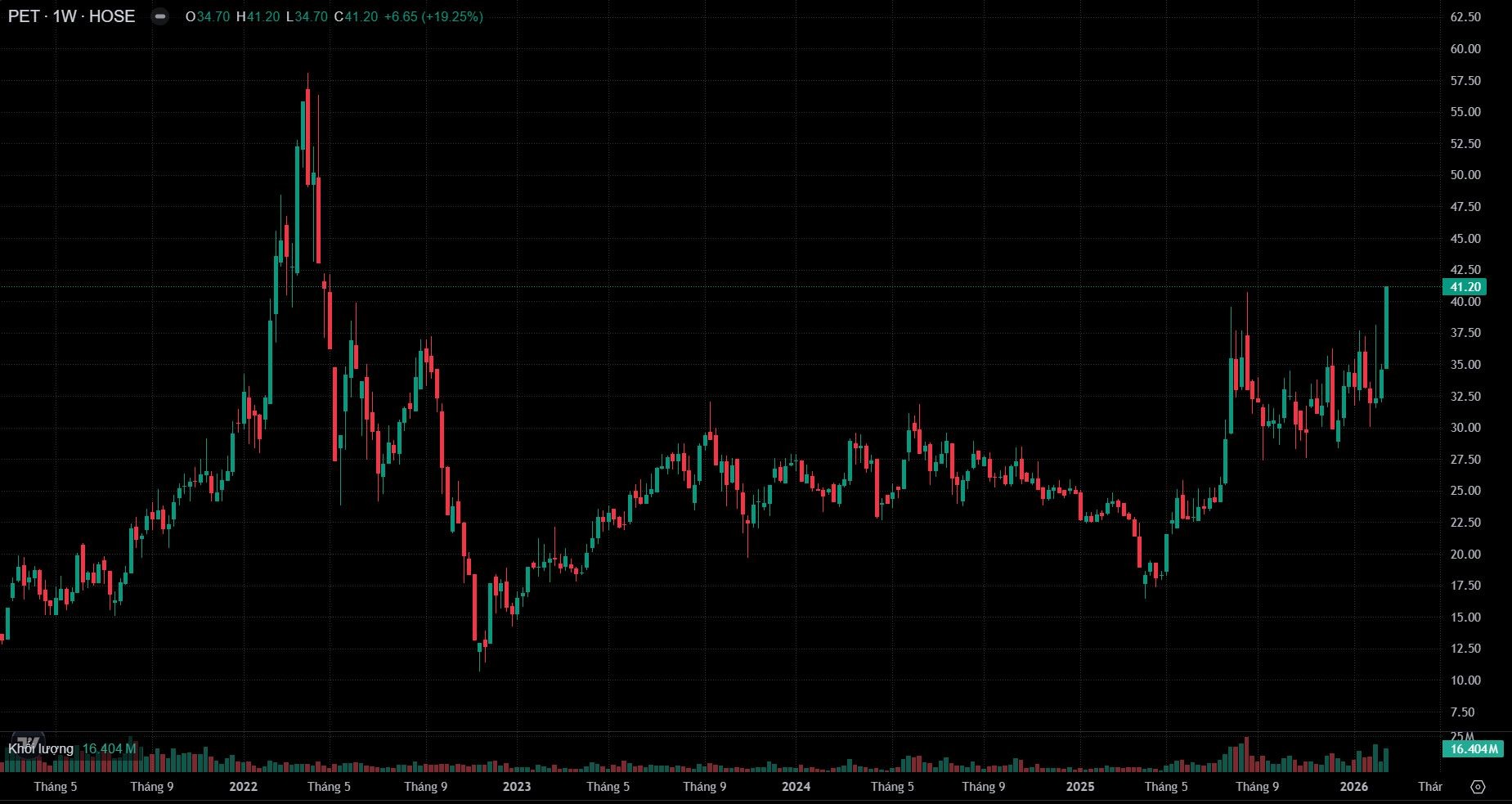Click the 16.404 M value in volume legend
This screenshot has width=1512, height=804.
pos(109,748)
